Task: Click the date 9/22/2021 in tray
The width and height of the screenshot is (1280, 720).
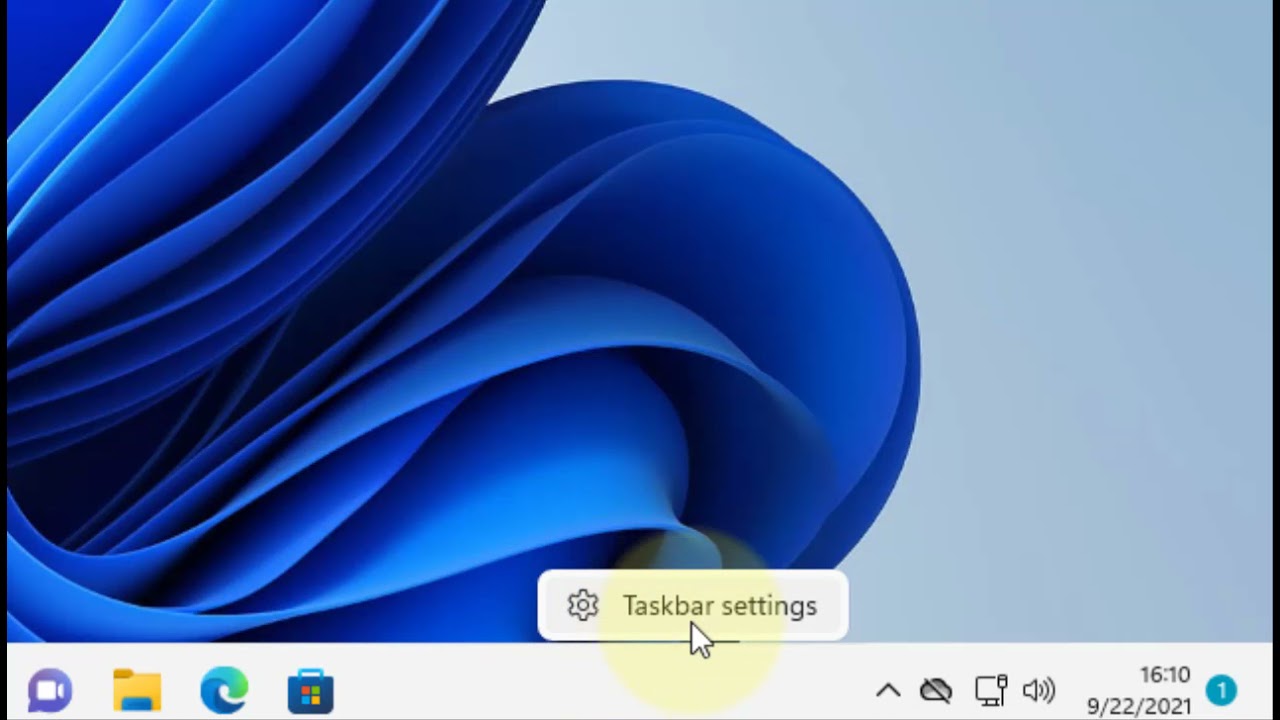Action: pos(1139,706)
